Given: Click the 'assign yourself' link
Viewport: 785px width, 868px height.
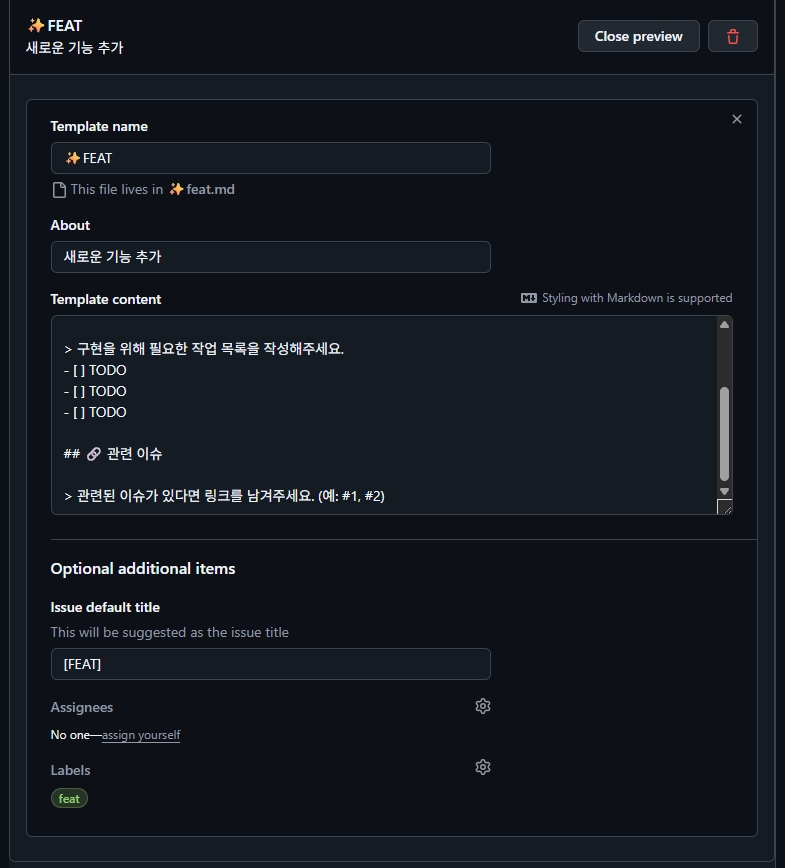Looking at the screenshot, I should coord(141,735).
